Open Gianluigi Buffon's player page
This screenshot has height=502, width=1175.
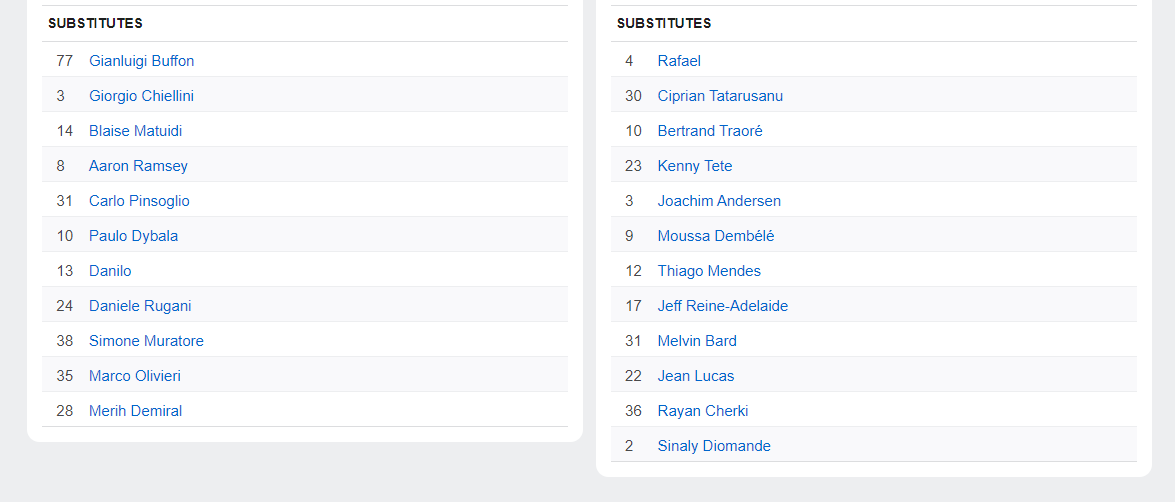[x=141, y=61]
